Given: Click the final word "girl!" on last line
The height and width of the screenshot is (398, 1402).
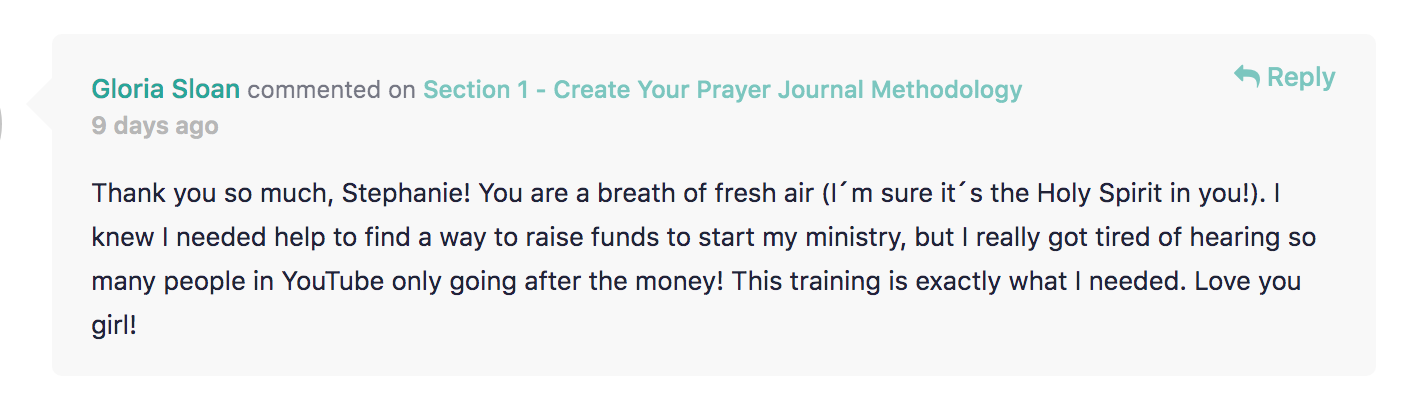Looking at the screenshot, I should 113,326.
